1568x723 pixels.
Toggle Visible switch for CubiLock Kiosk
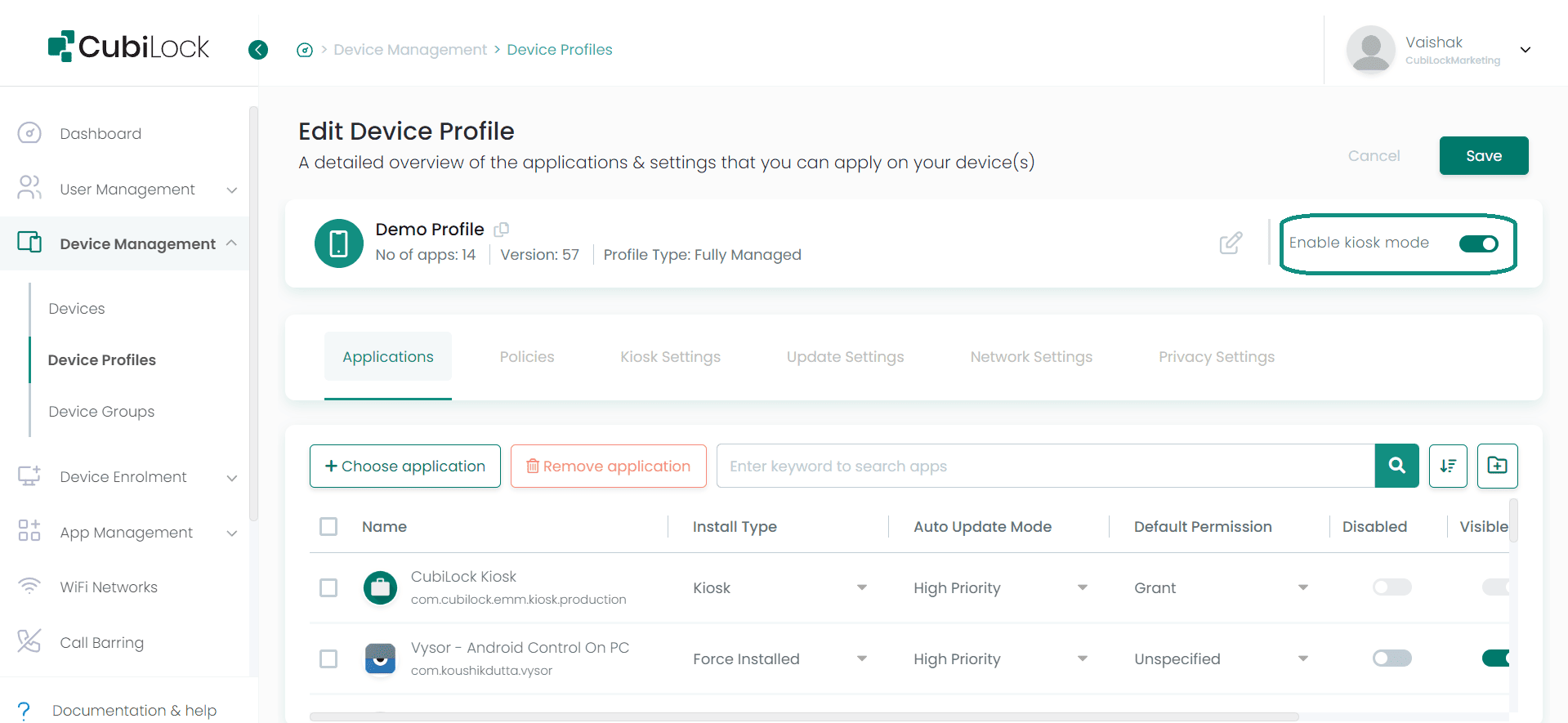(x=1496, y=587)
